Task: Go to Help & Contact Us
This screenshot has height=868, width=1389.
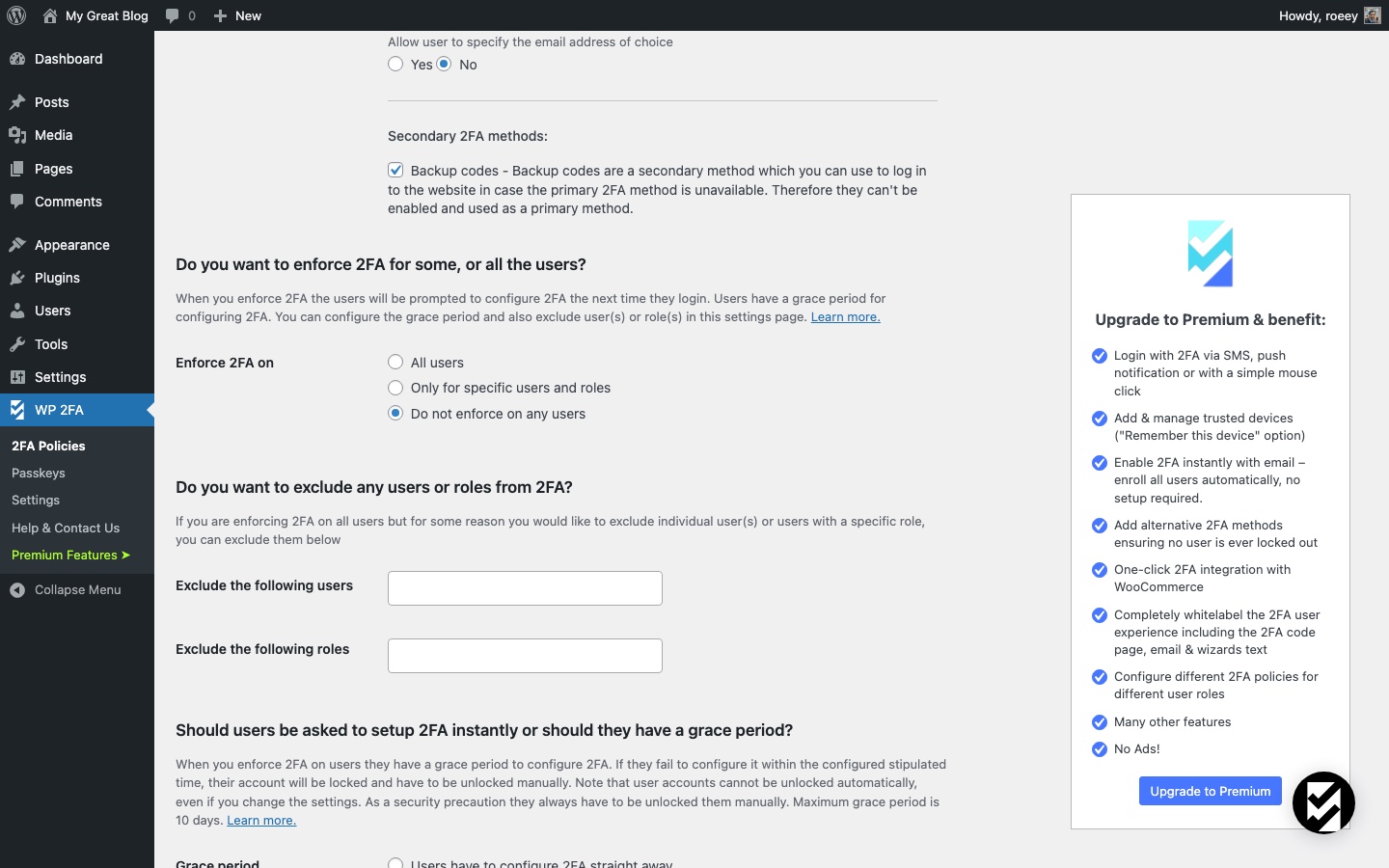Action: click(x=66, y=529)
